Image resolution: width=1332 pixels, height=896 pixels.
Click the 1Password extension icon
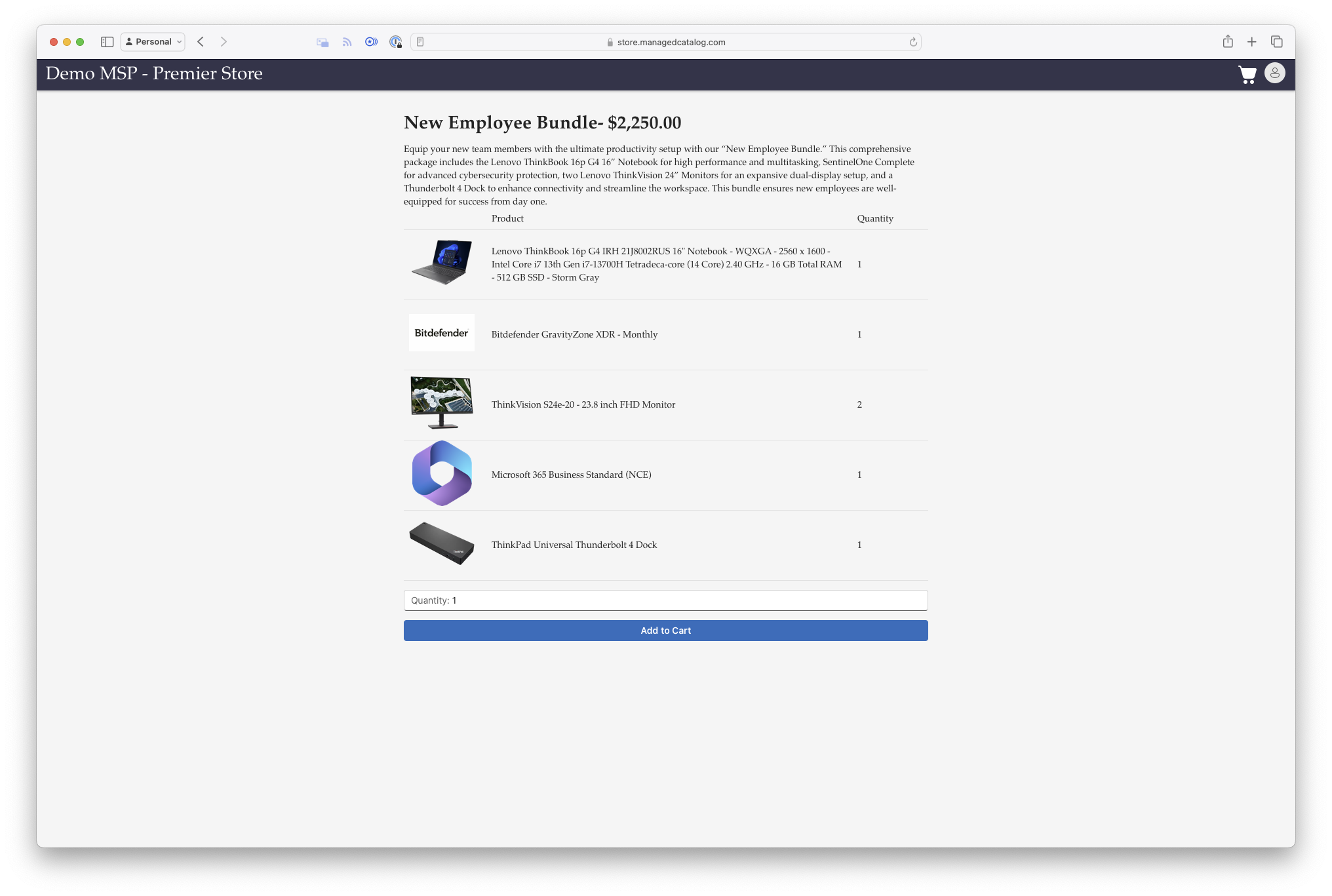[395, 42]
